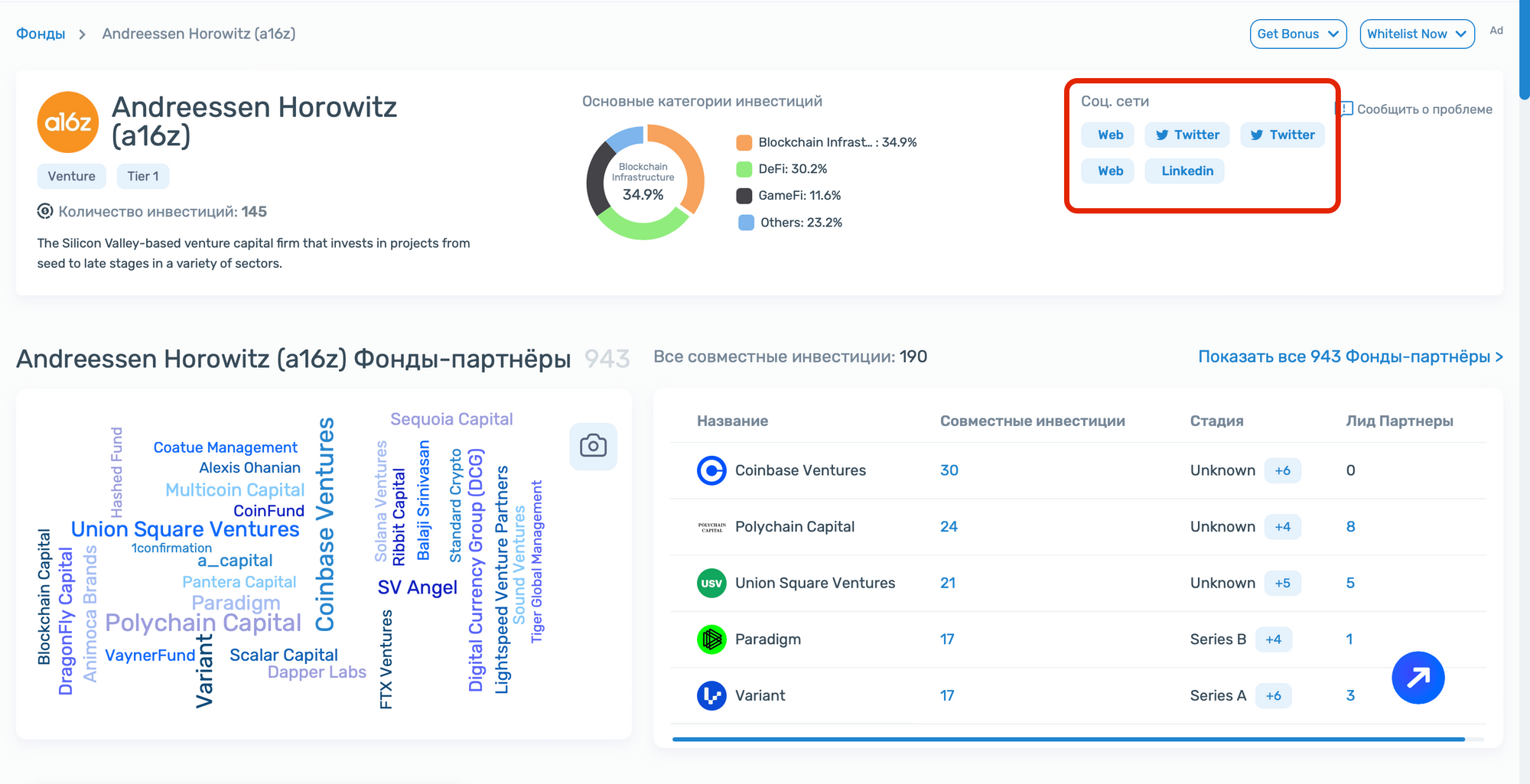Click Sequoia Capital in word cloud
The width and height of the screenshot is (1530, 784).
point(451,419)
